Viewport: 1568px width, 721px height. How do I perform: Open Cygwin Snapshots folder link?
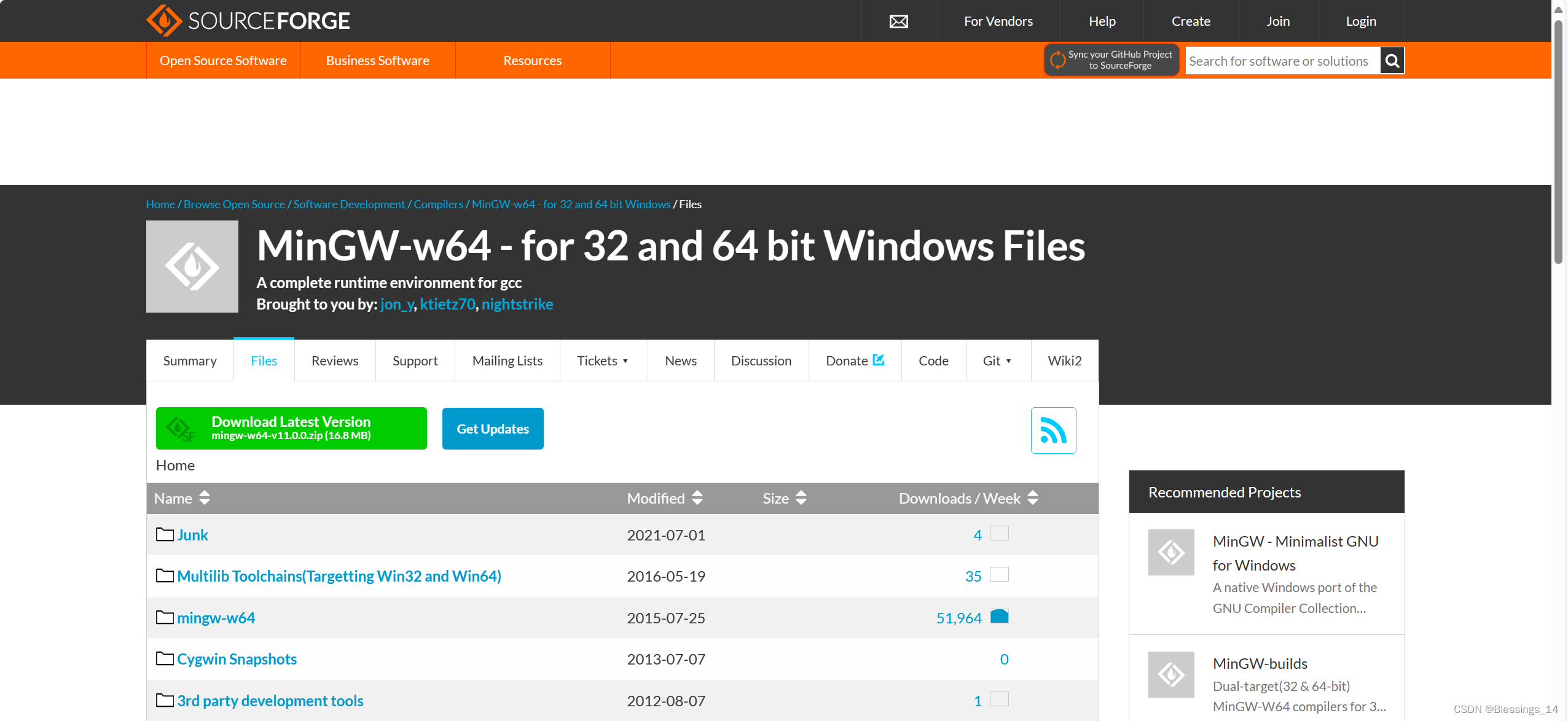(x=237, y=659)
